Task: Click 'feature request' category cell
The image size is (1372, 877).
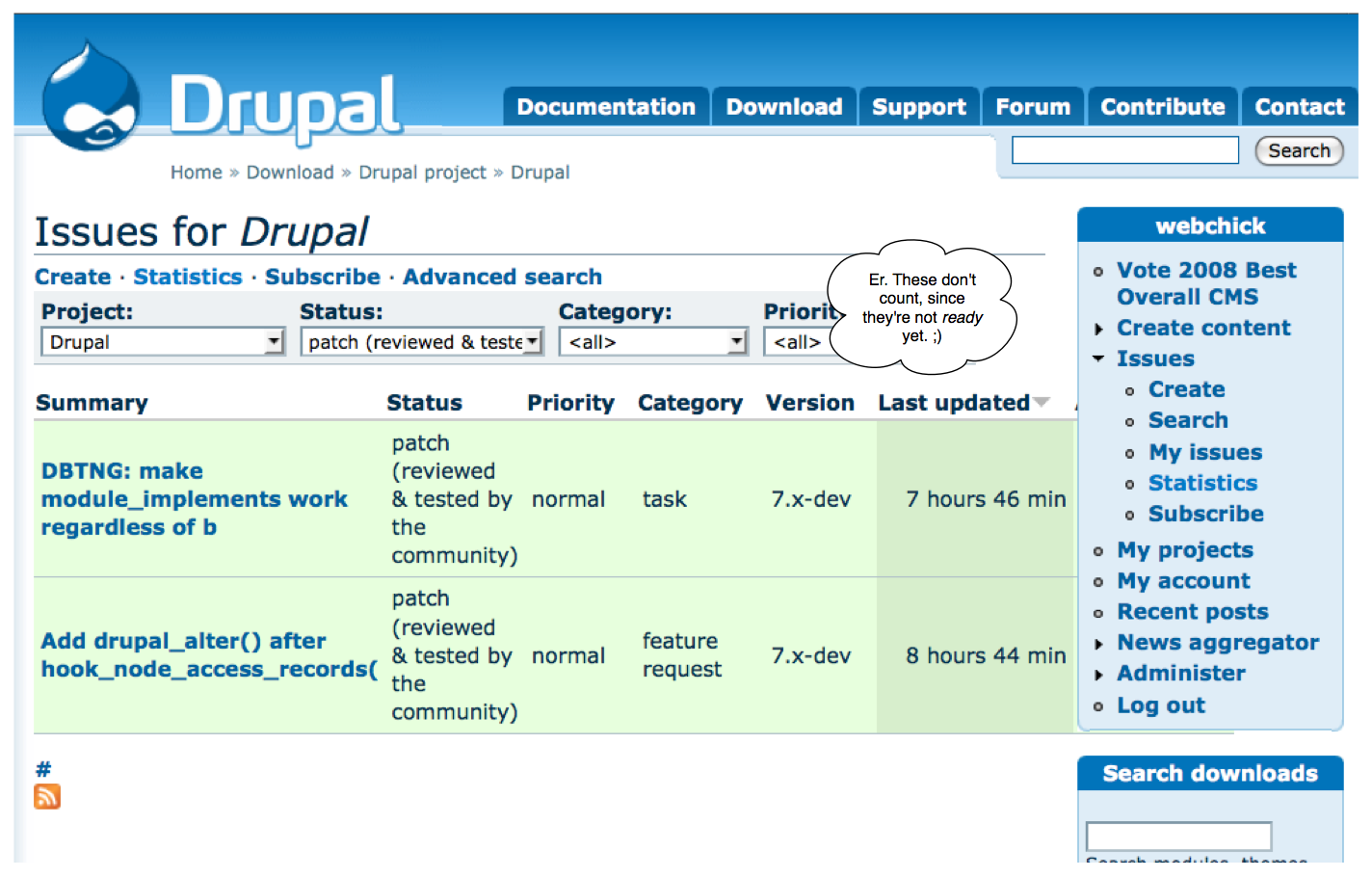Action: (682, 655)
